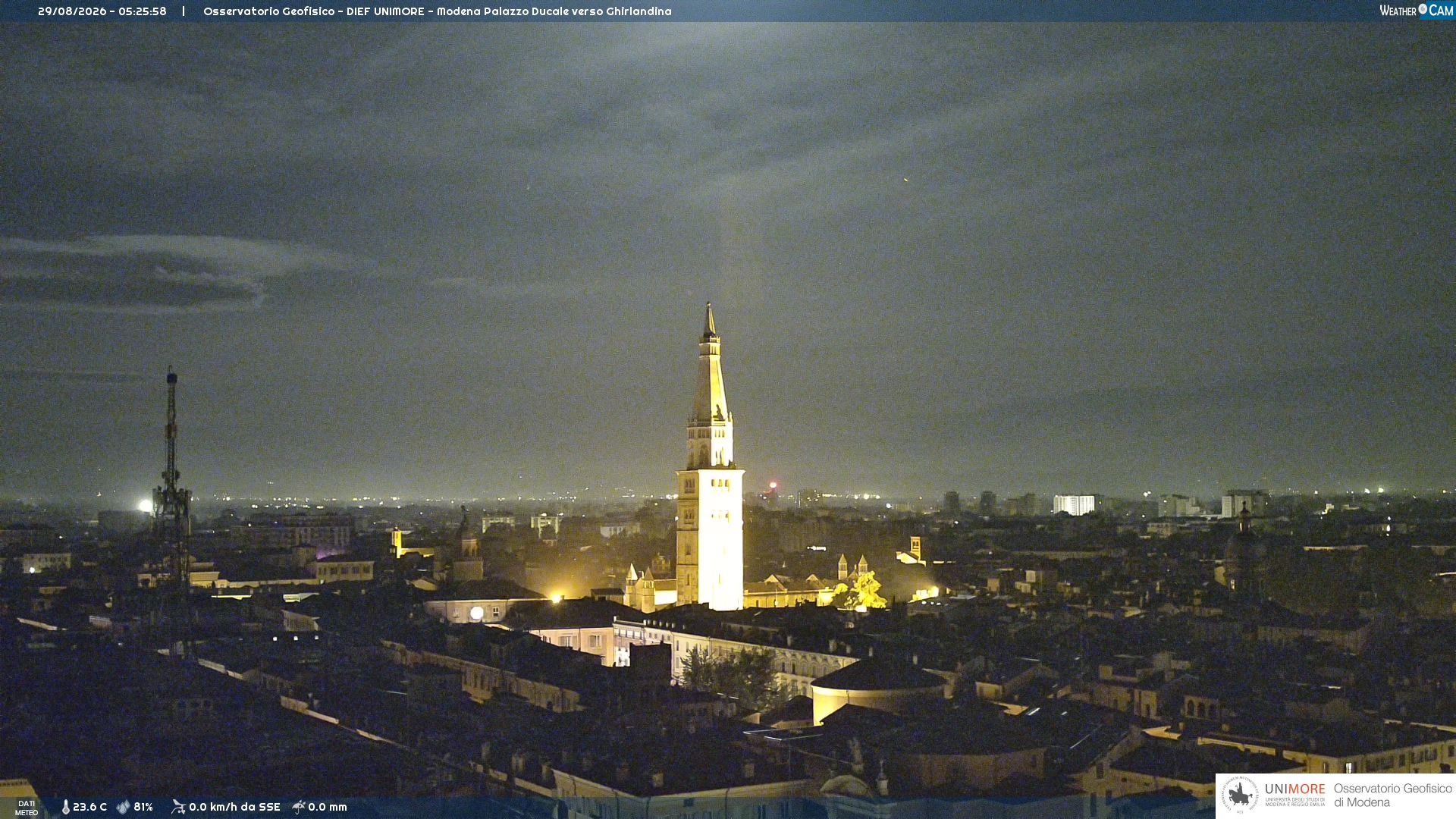Click the thermometer temperature icon
1456x819 pixels.
tap(66, 807)
